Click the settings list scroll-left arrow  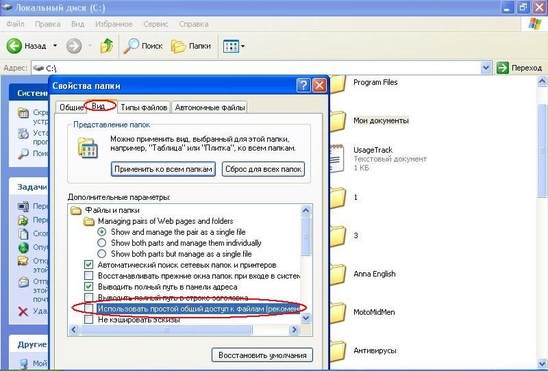coord(74,329)
